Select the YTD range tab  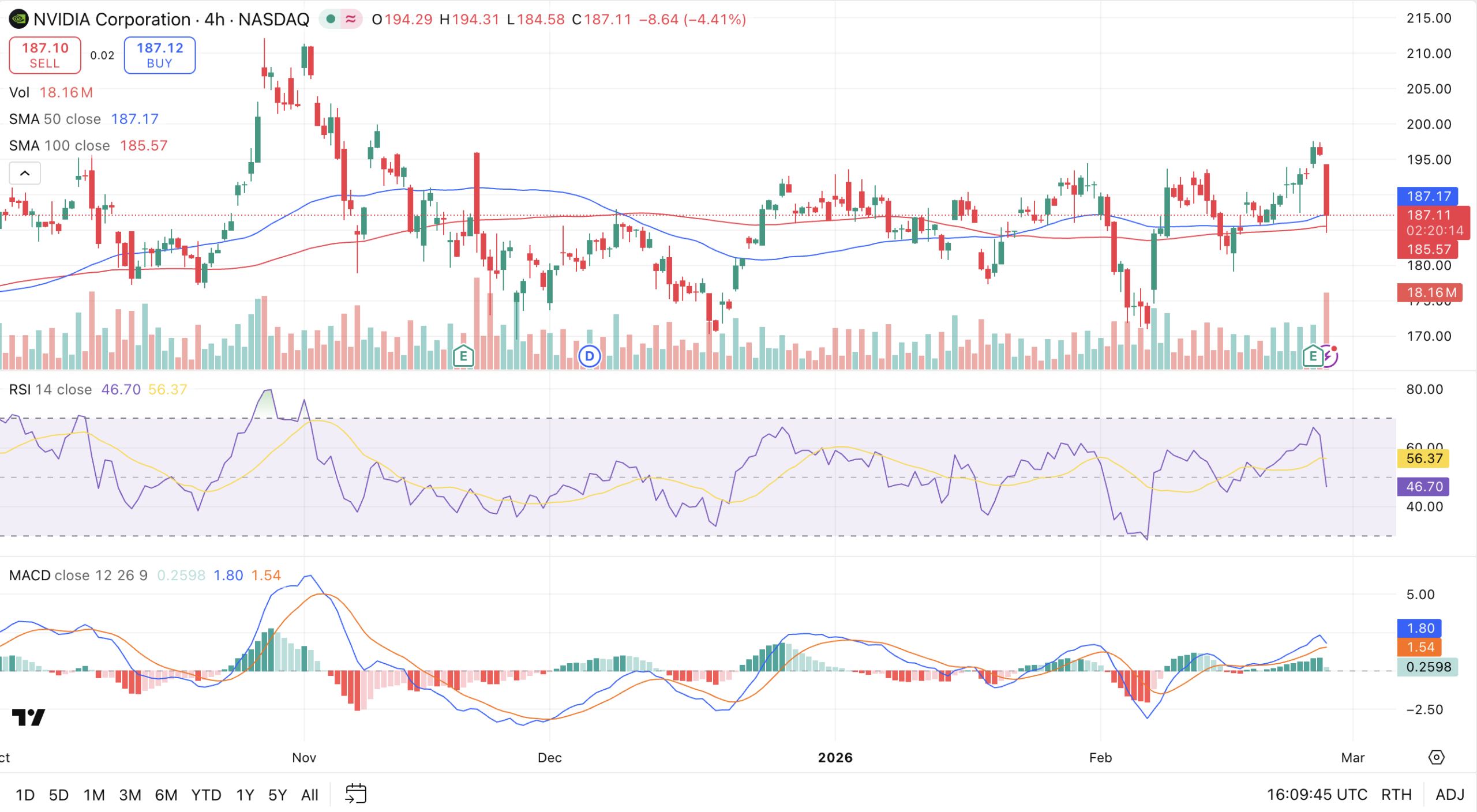[206, 794]
